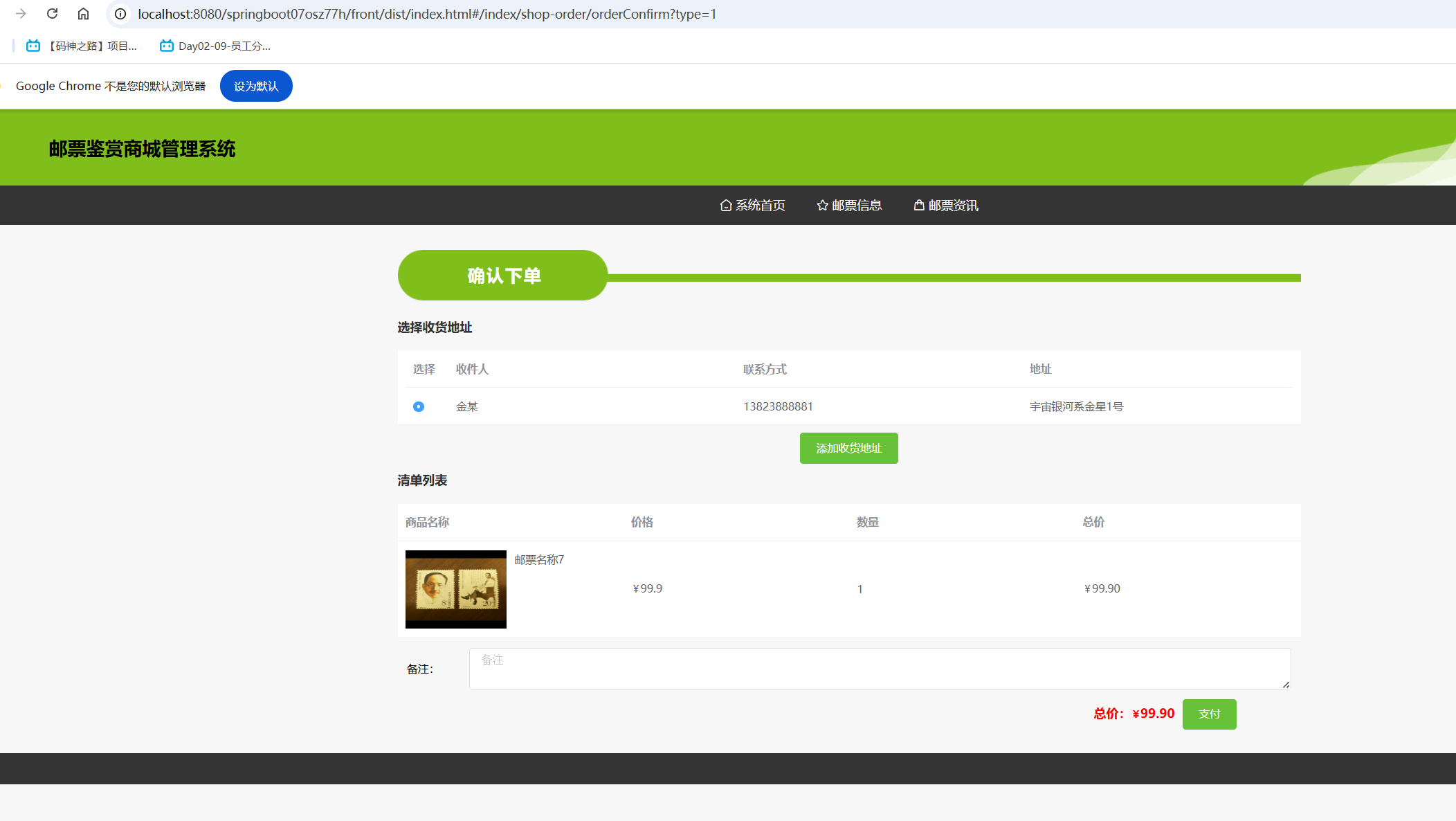Click the 邮票名称7 product name
The width and height of the screenshot is (1456, 821).
coord(539,559)
